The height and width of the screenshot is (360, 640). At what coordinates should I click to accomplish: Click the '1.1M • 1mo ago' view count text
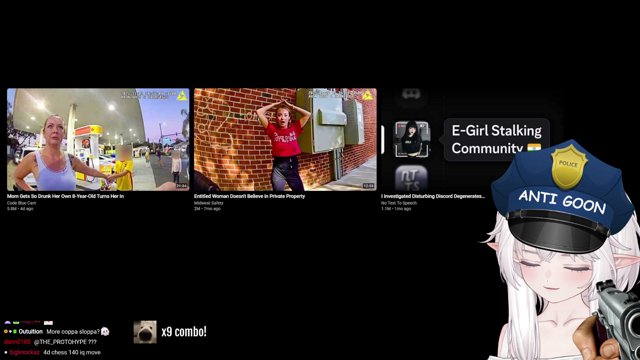coord(396,209)
